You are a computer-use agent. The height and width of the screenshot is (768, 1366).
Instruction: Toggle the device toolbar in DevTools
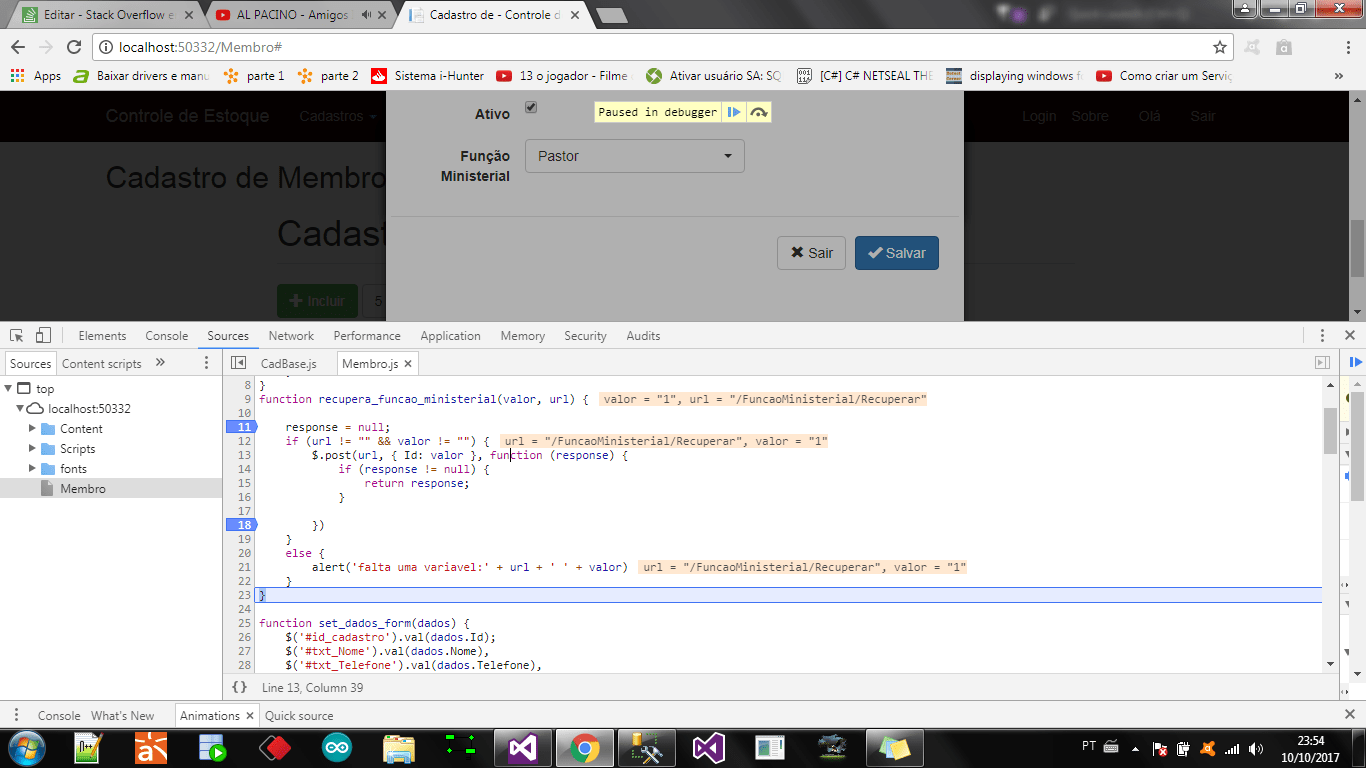(x=43, y=336)
